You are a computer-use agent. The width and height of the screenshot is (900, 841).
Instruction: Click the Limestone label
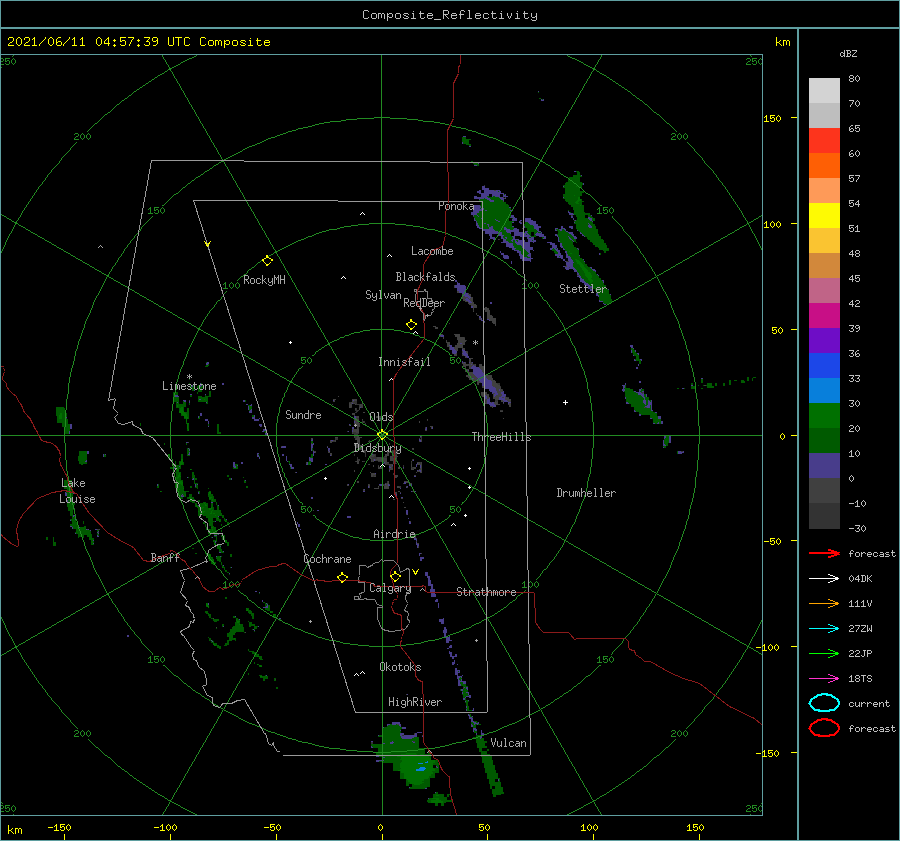[x=189, y=386]
